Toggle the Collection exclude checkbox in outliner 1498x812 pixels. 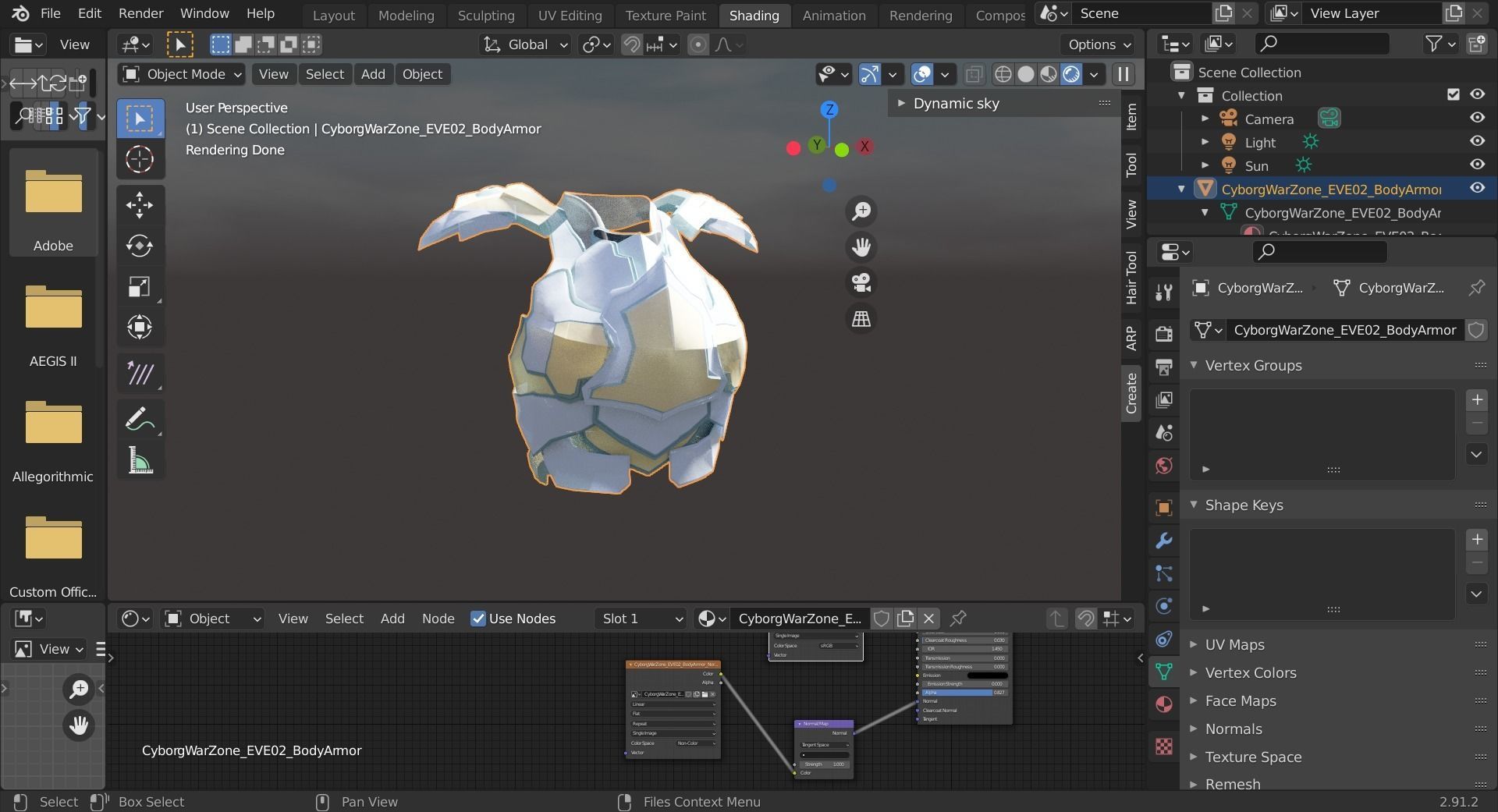click(x=1453, y=94)
